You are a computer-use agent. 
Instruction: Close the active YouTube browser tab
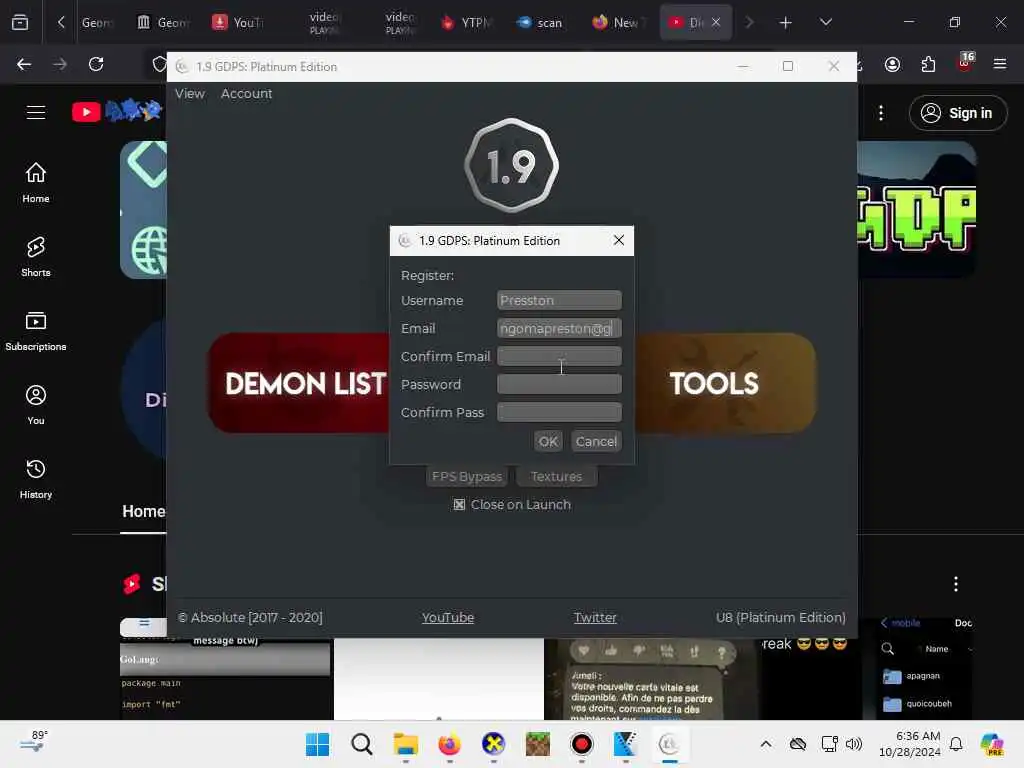point(716,22)
